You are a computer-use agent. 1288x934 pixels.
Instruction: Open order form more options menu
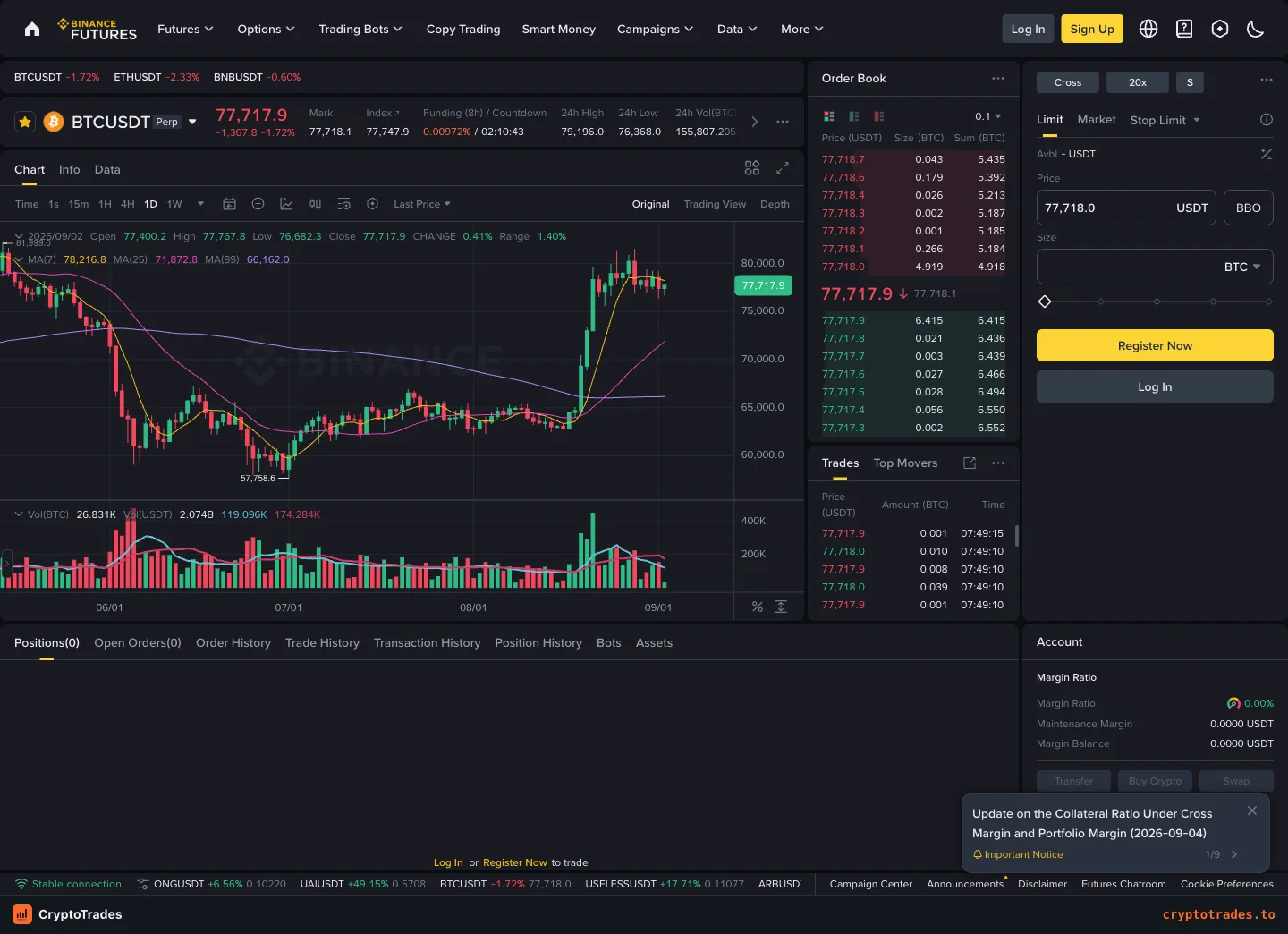[1267, 81]
